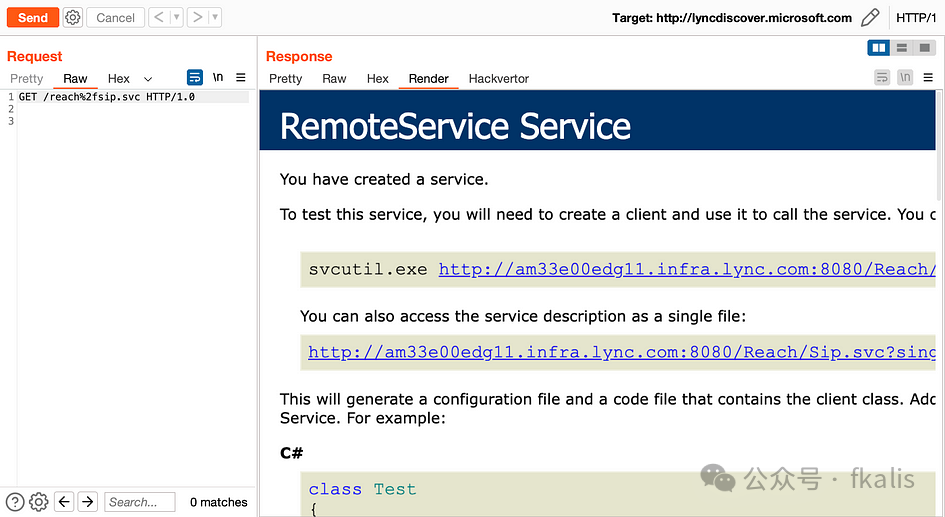Screen dimensions: 945x517
Task: Jump to previous search match arrow
Action: [x=64, y=501]
